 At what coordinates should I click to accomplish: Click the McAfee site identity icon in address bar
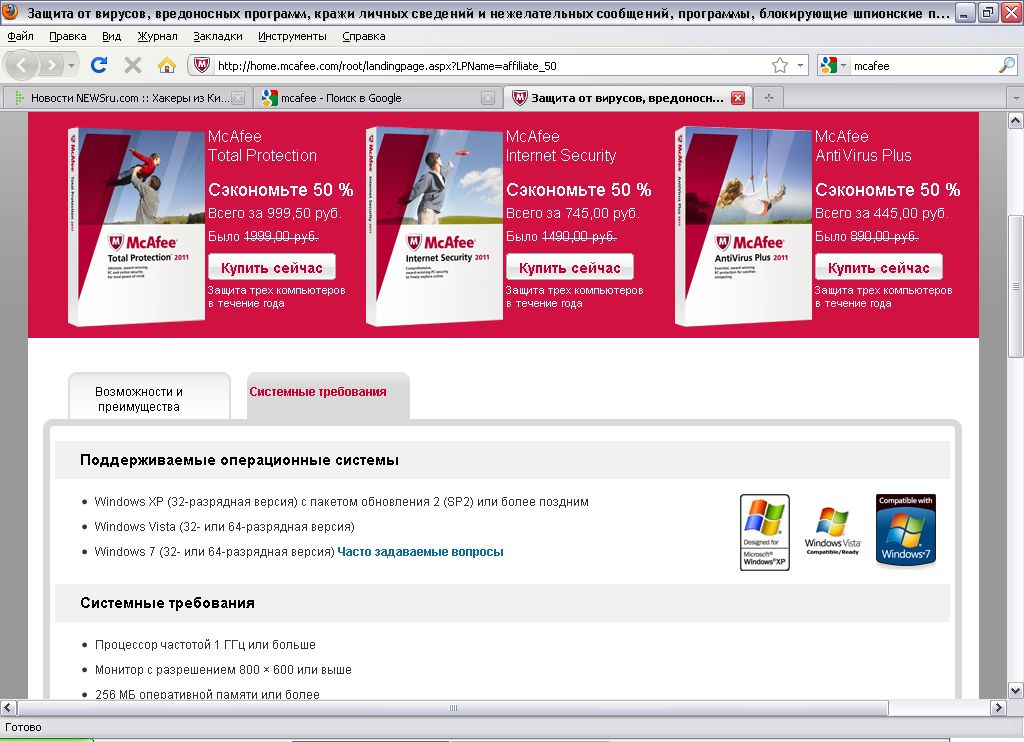point(202,65)
